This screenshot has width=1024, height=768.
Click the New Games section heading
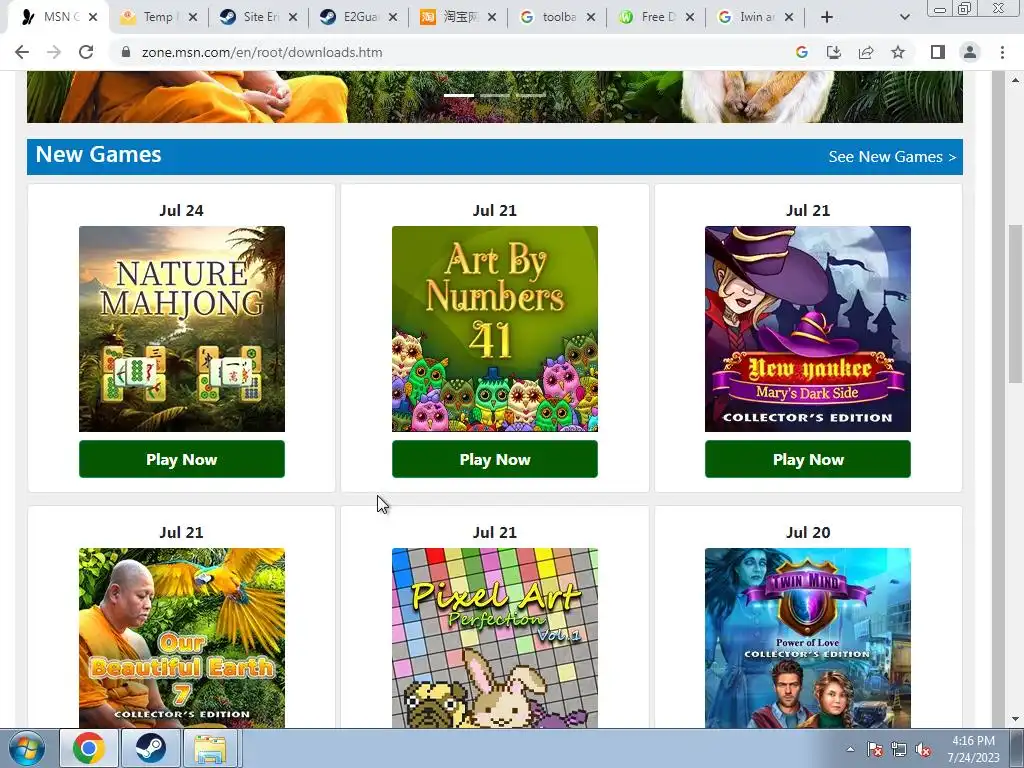coord(98,155)
